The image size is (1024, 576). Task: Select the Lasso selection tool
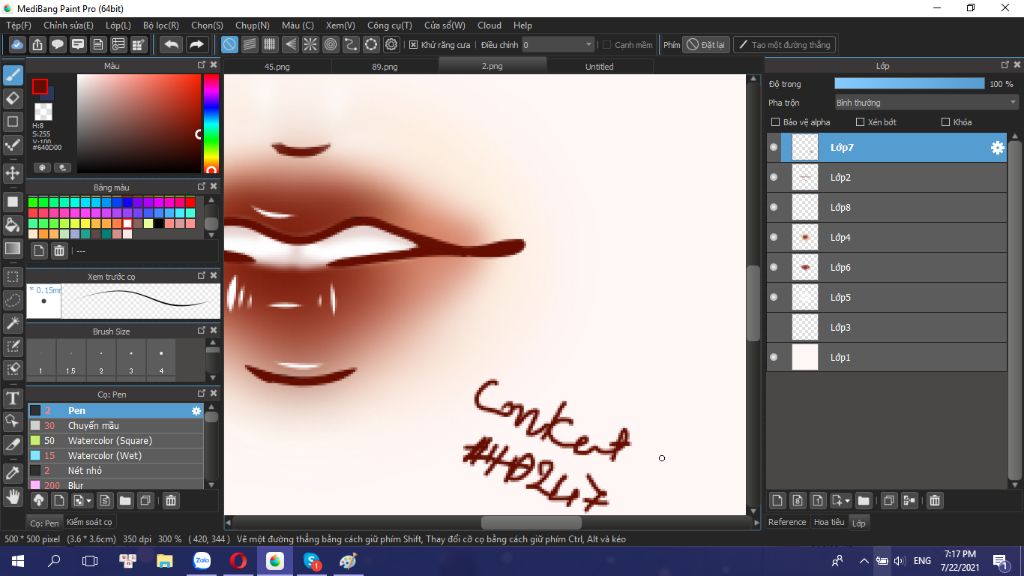[x=12, y=300]
